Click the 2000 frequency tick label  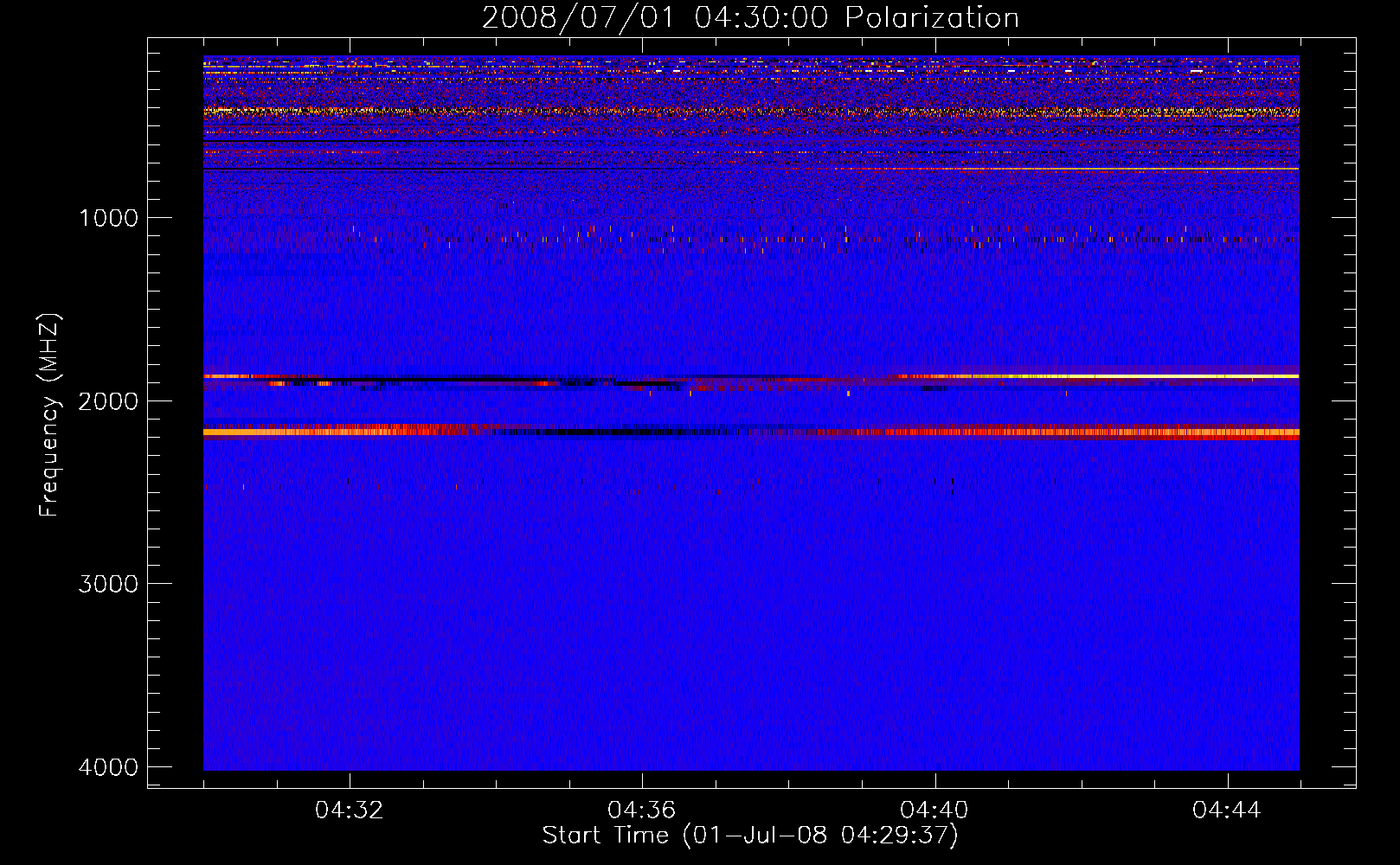pos(108,400)
